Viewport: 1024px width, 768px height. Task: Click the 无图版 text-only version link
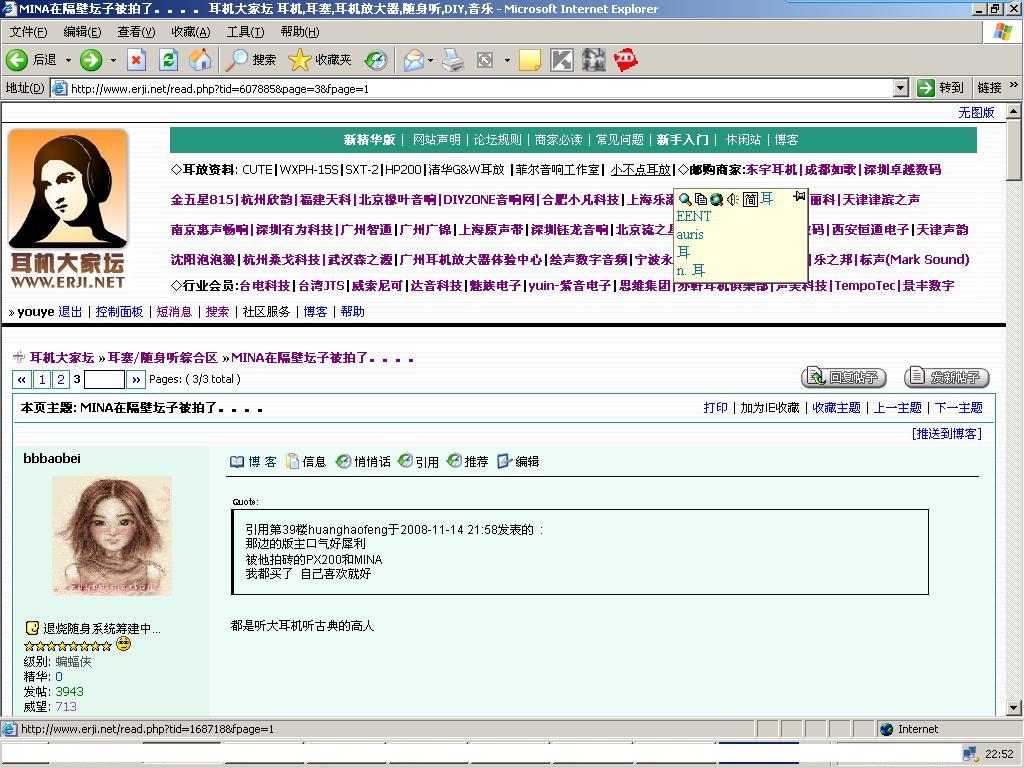[976, 112]
